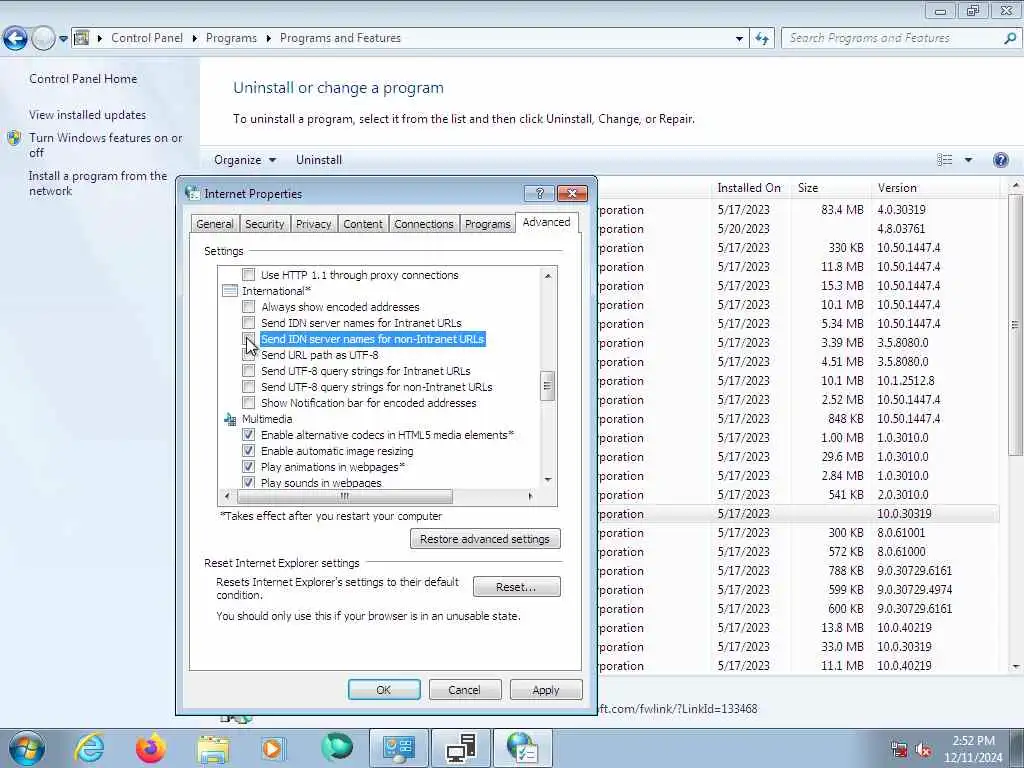Switch to Control Panel taskbar window
Viewport: 1024px width, 768px height.
click(399, 748)
